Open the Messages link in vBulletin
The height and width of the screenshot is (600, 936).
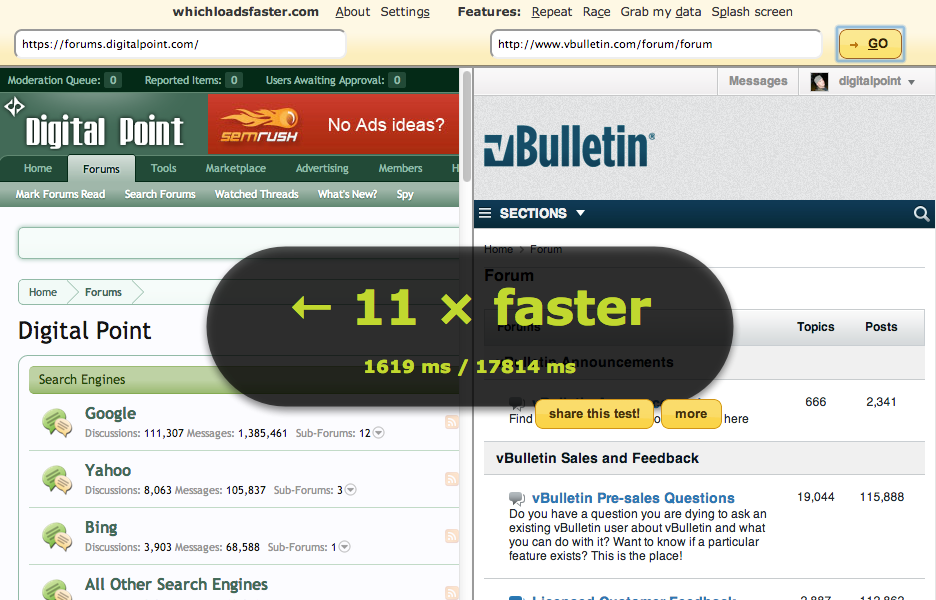758,81
